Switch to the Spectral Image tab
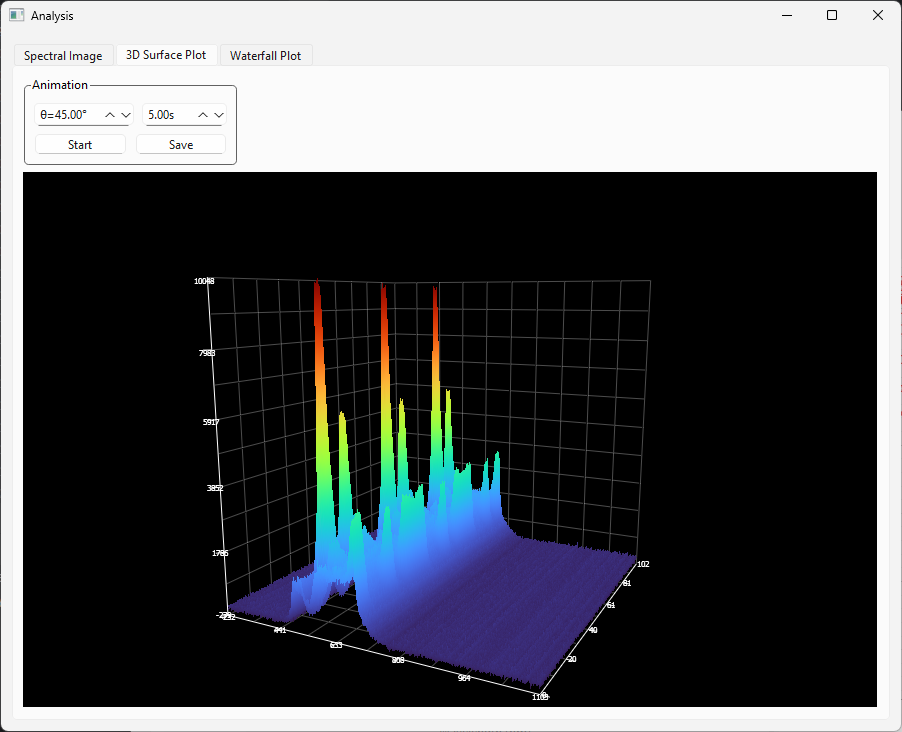The width and height of the screenshot is (902, 732). click(63, 56)
